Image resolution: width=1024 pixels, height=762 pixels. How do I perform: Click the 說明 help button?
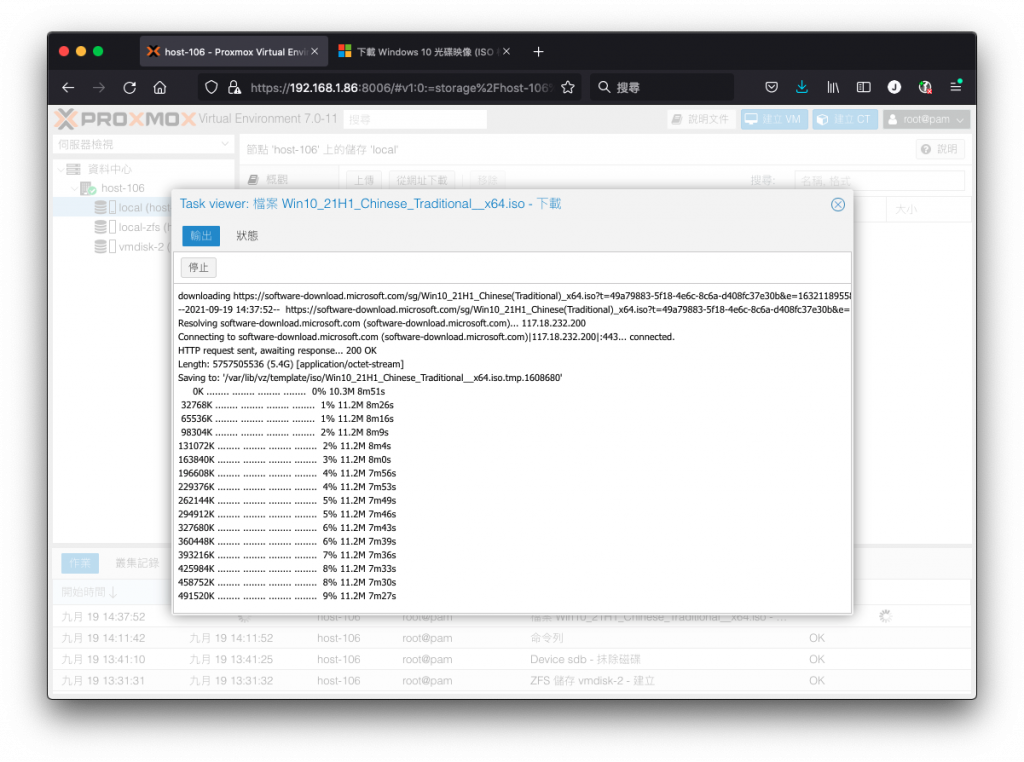coord(940,150)
